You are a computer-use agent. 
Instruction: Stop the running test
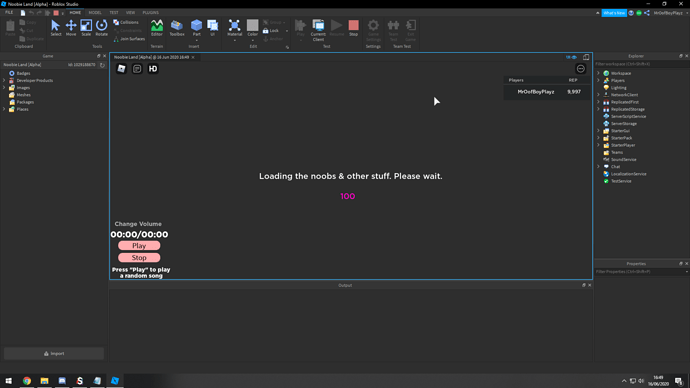(353, 28)
